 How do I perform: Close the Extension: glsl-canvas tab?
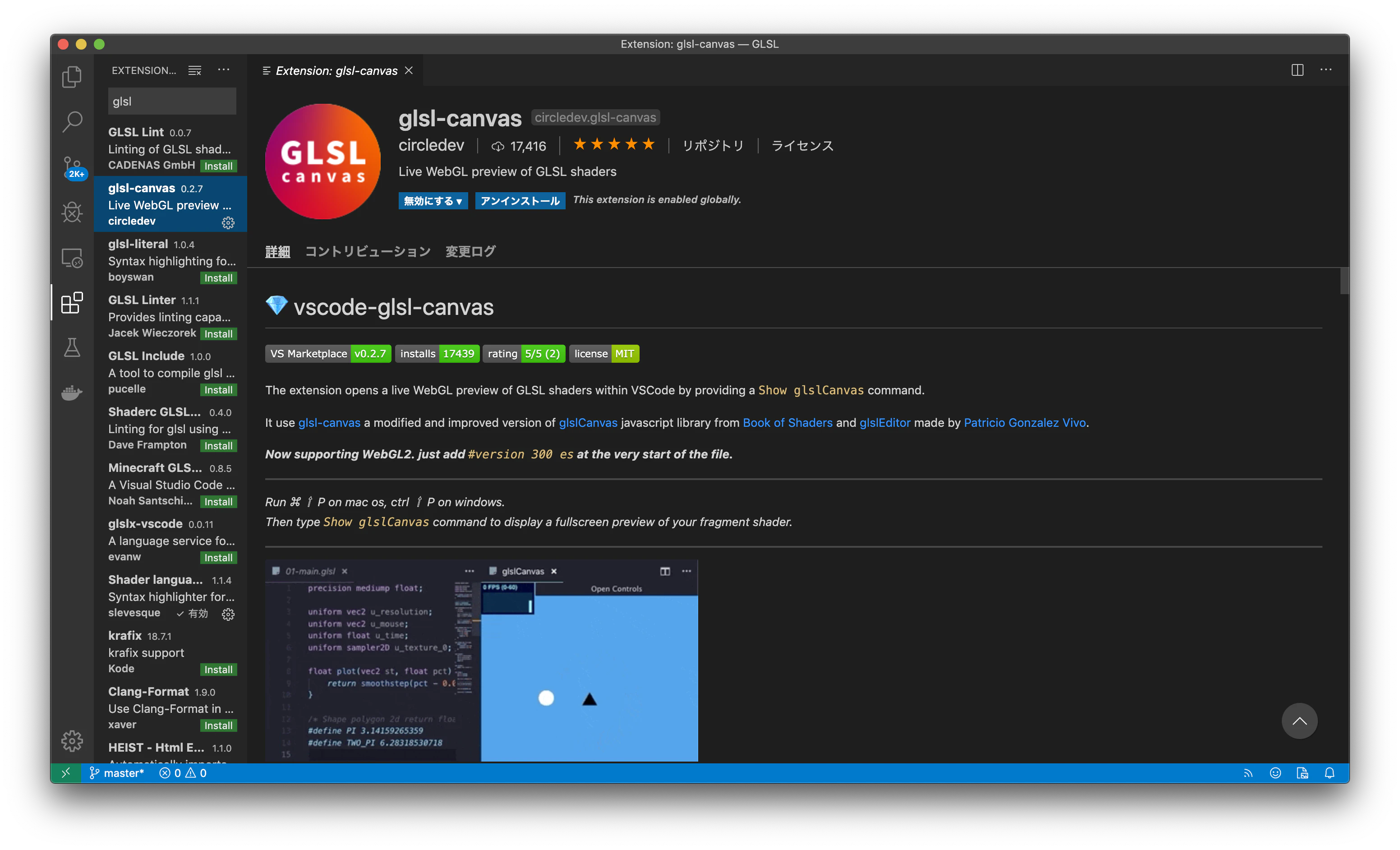point(409,70)
